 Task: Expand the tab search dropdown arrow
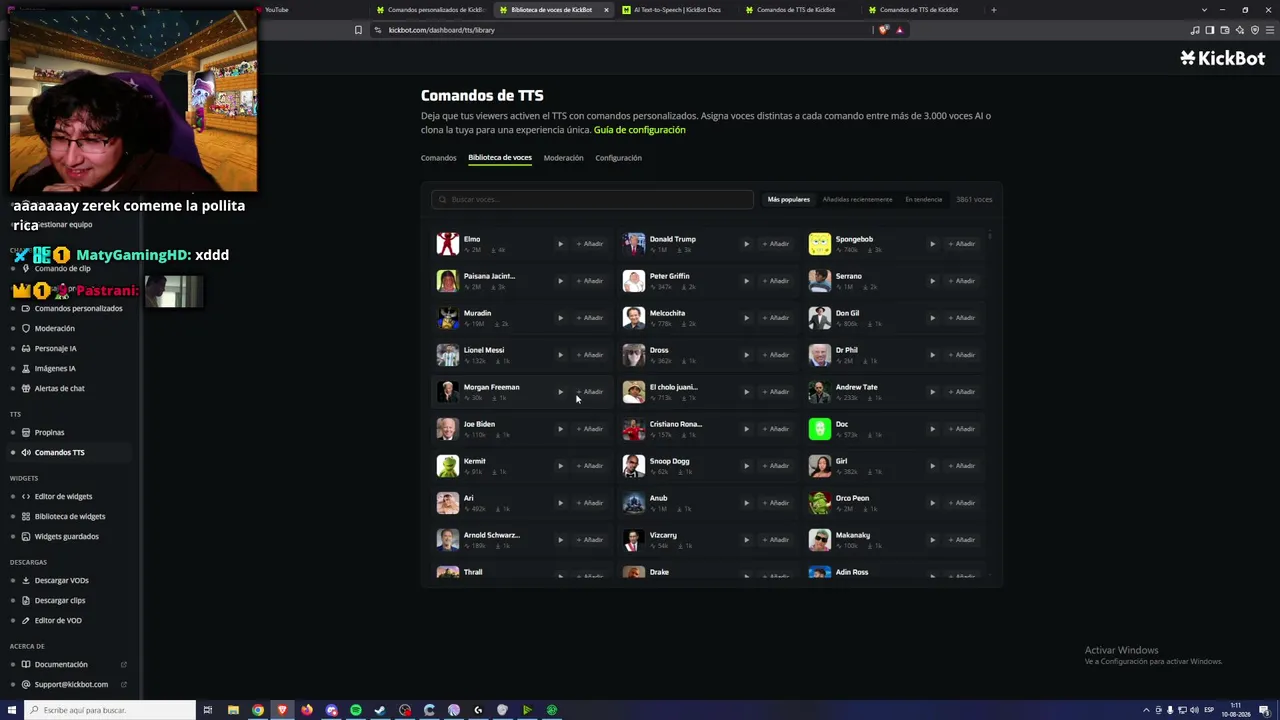click(1204, 10)
